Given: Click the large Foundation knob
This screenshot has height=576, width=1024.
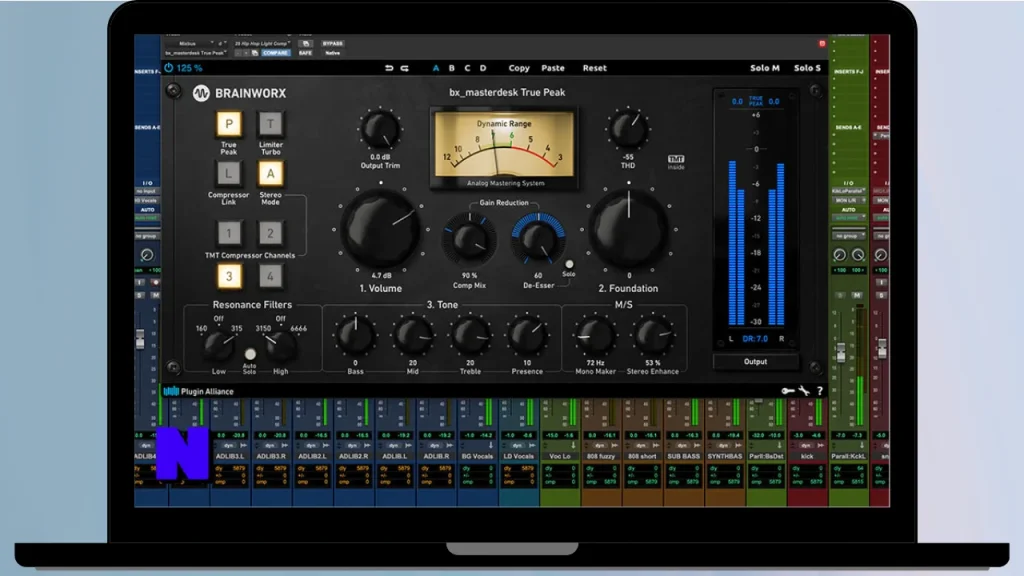Looking at the screenshot, I should (629, 229).
